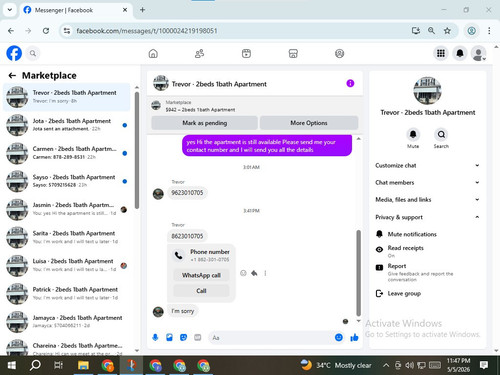
Task: Open Sarita's apartment conversation
Action: tap(67, 237)
